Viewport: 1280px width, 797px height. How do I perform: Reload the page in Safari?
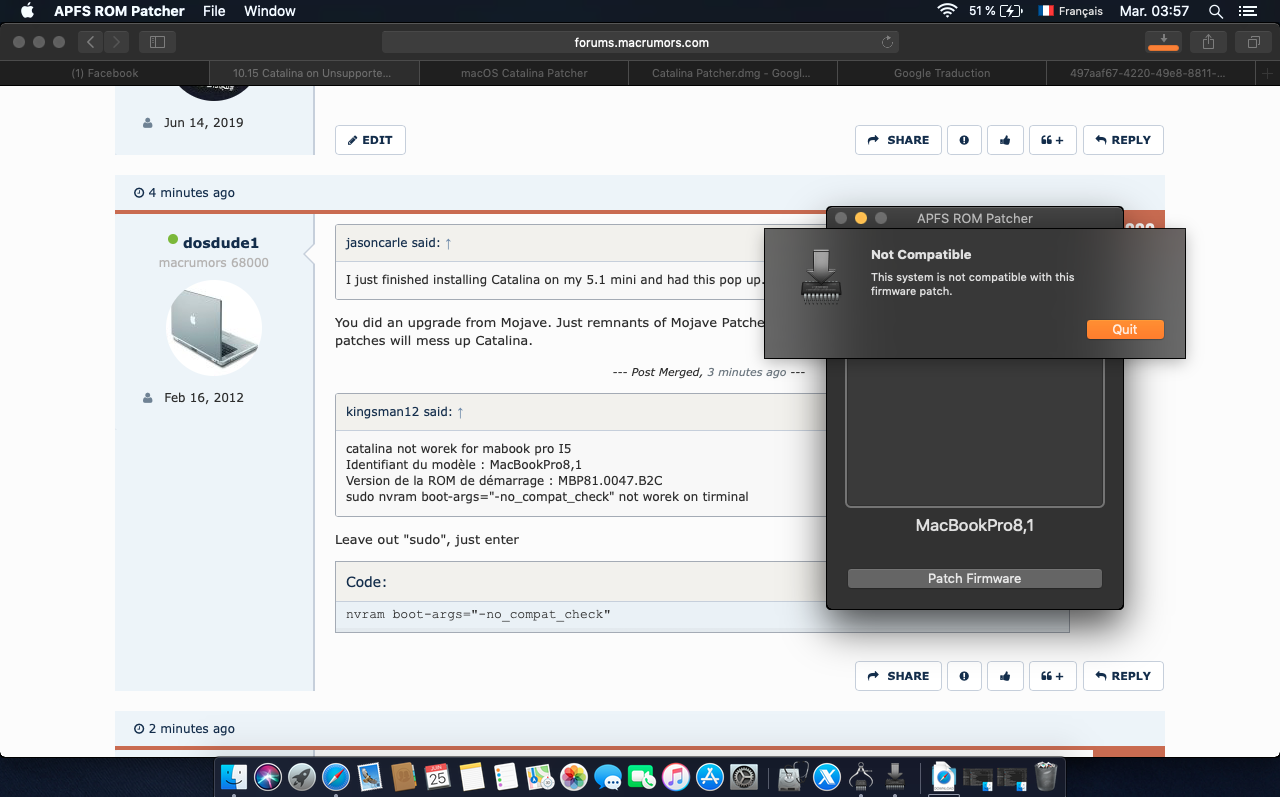pyautogui.click(x=887, y=42)
